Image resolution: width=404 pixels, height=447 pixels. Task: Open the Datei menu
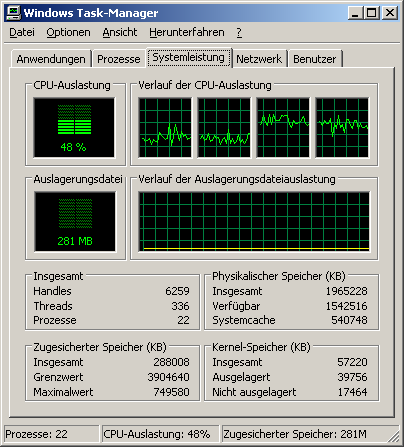tap(22, 32)
